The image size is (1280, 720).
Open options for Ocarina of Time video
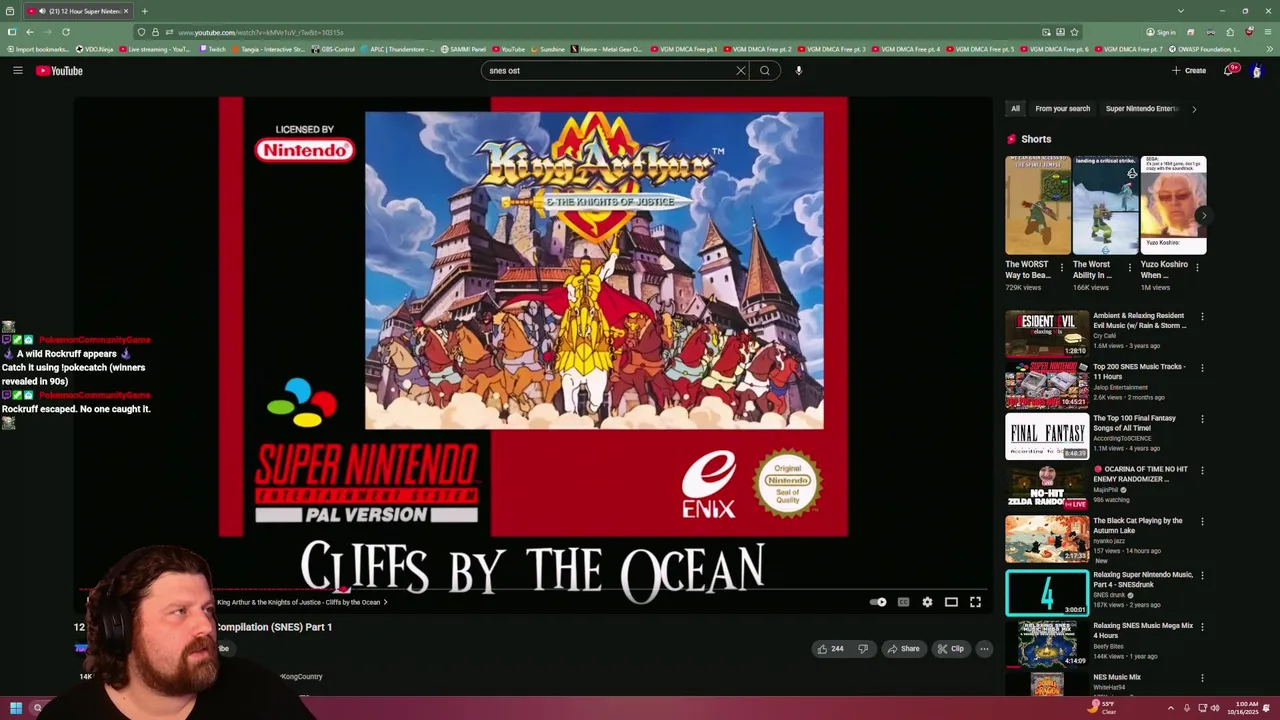(1202, 470)
